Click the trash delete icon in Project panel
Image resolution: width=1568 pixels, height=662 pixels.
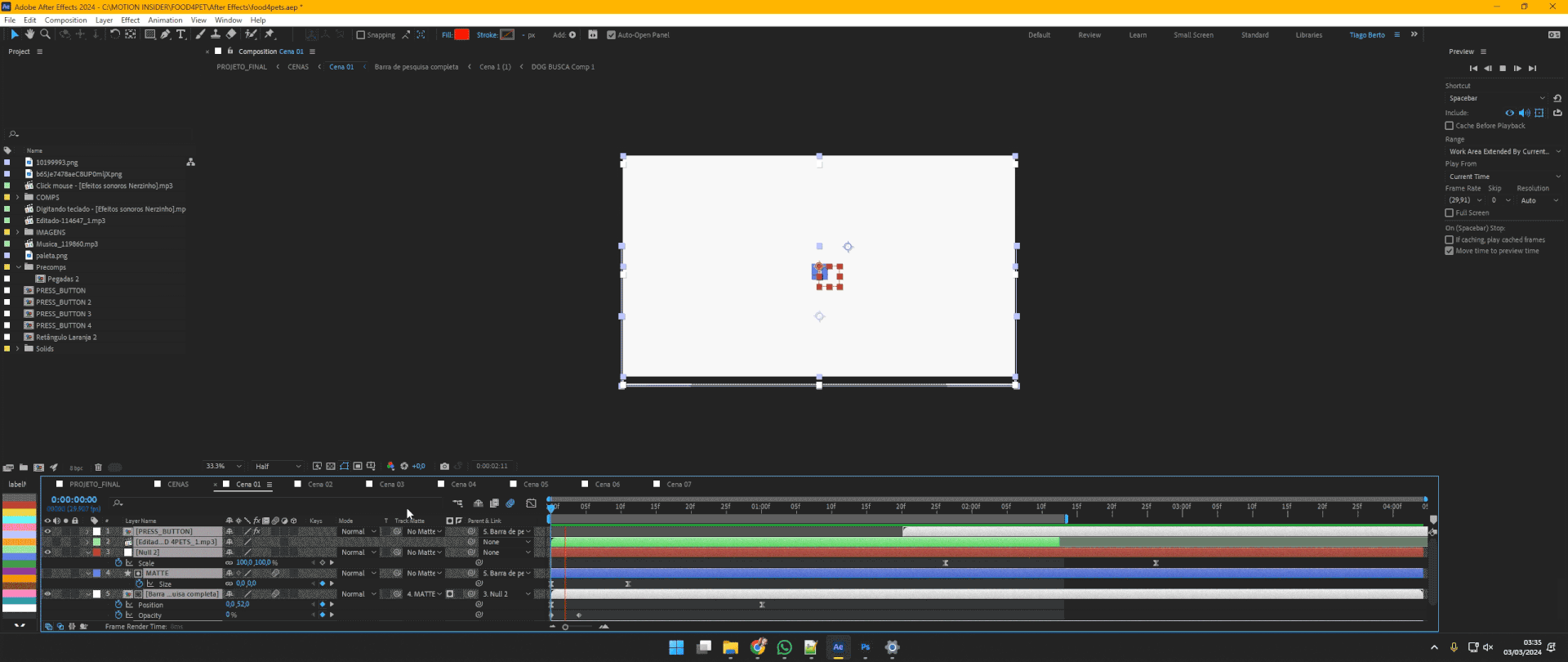pyautogui.click(x=98, y=467)
